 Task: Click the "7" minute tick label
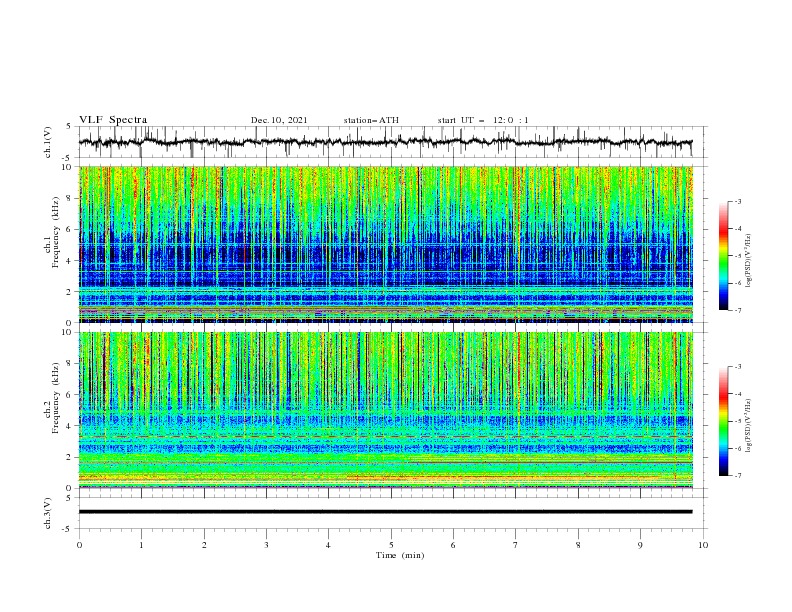(x=516, y=545)
